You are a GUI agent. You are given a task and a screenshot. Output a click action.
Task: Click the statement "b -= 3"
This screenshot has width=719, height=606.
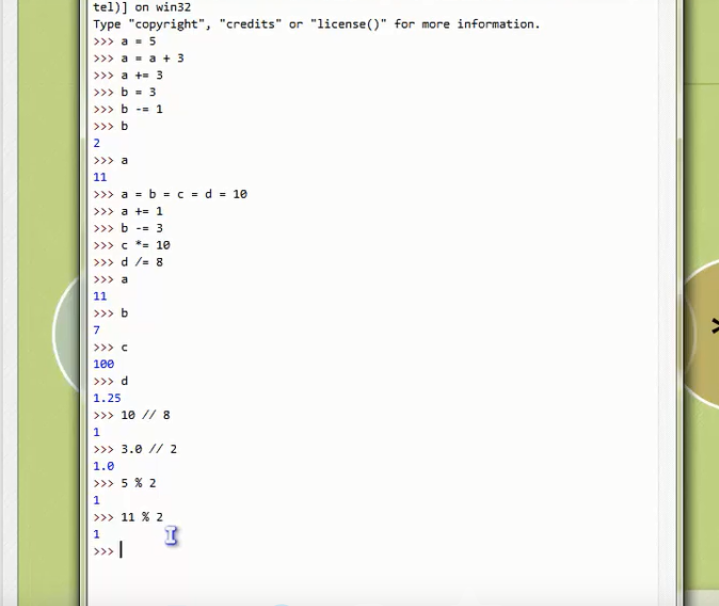(x=142, y=228)
